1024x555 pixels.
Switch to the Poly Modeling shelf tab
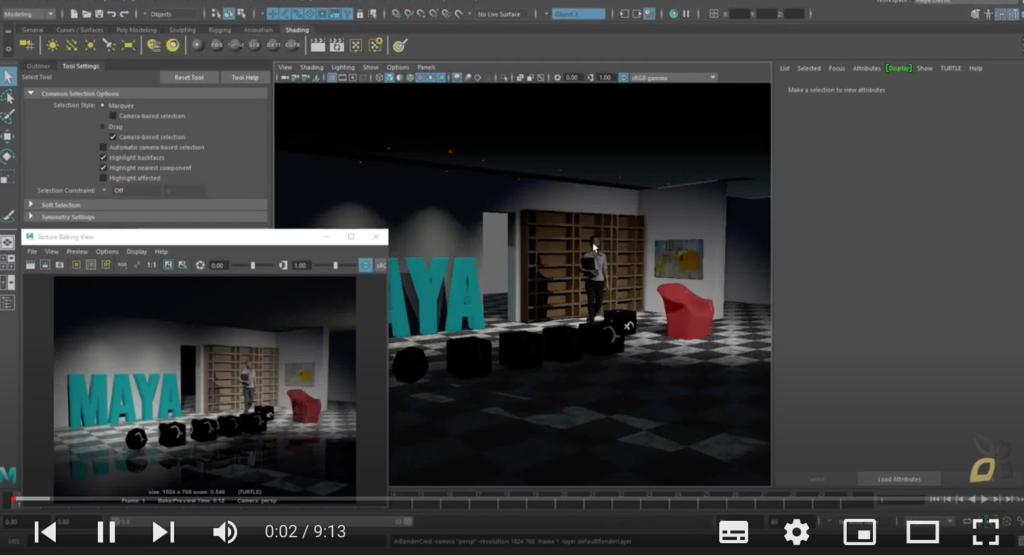tap(136, 30)
